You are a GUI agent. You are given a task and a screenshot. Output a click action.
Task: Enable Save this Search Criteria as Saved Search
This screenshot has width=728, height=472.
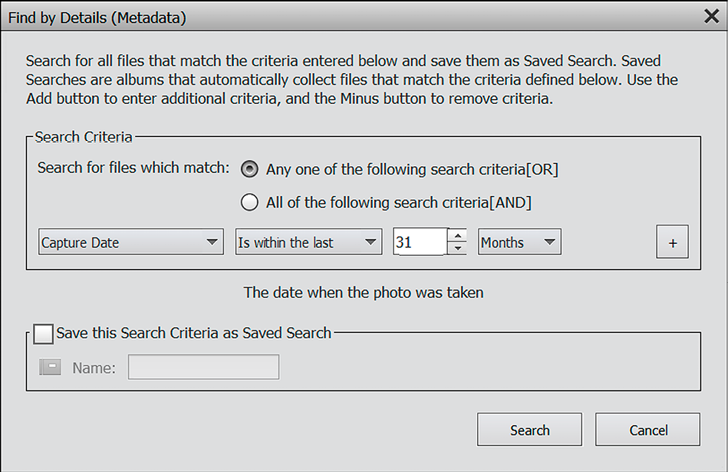(43, 334)
